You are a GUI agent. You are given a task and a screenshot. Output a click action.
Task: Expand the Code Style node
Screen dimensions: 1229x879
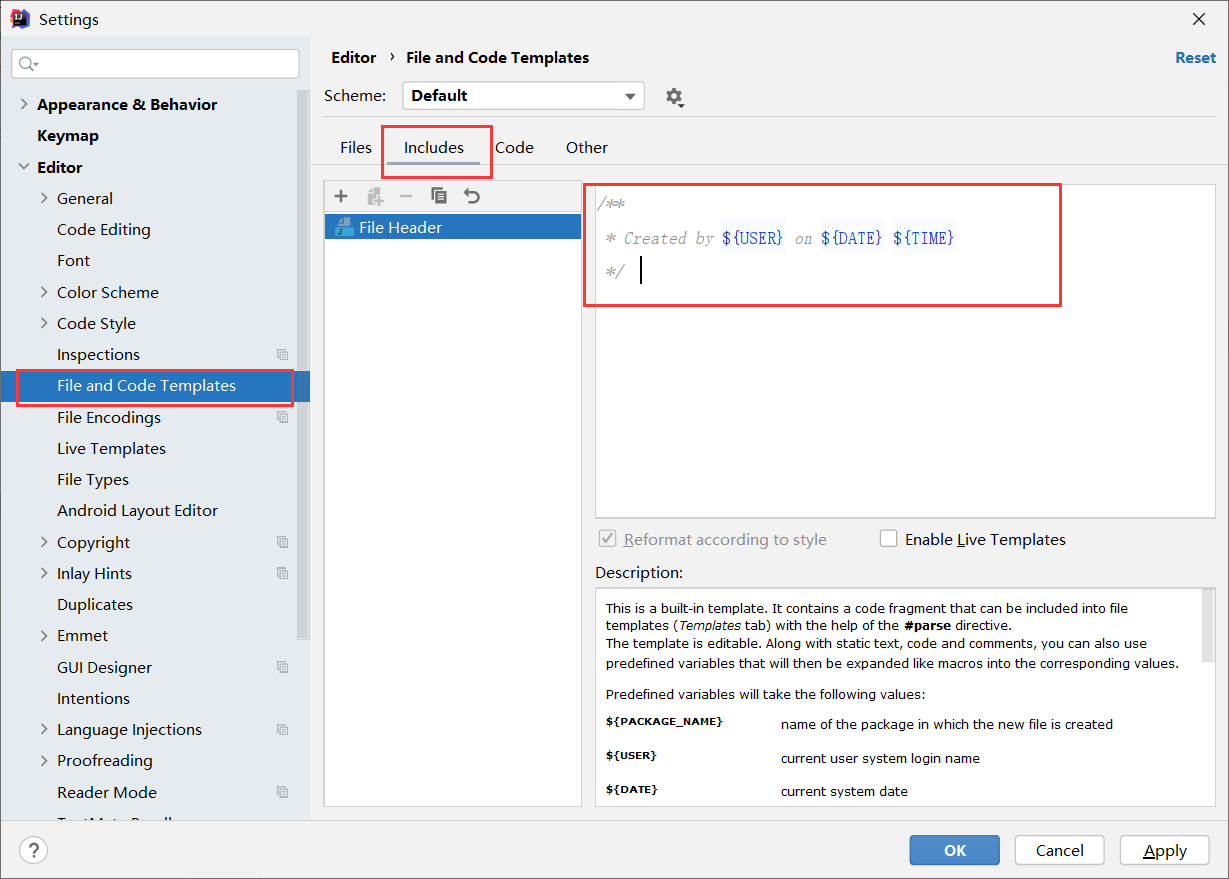click(44, 323)
